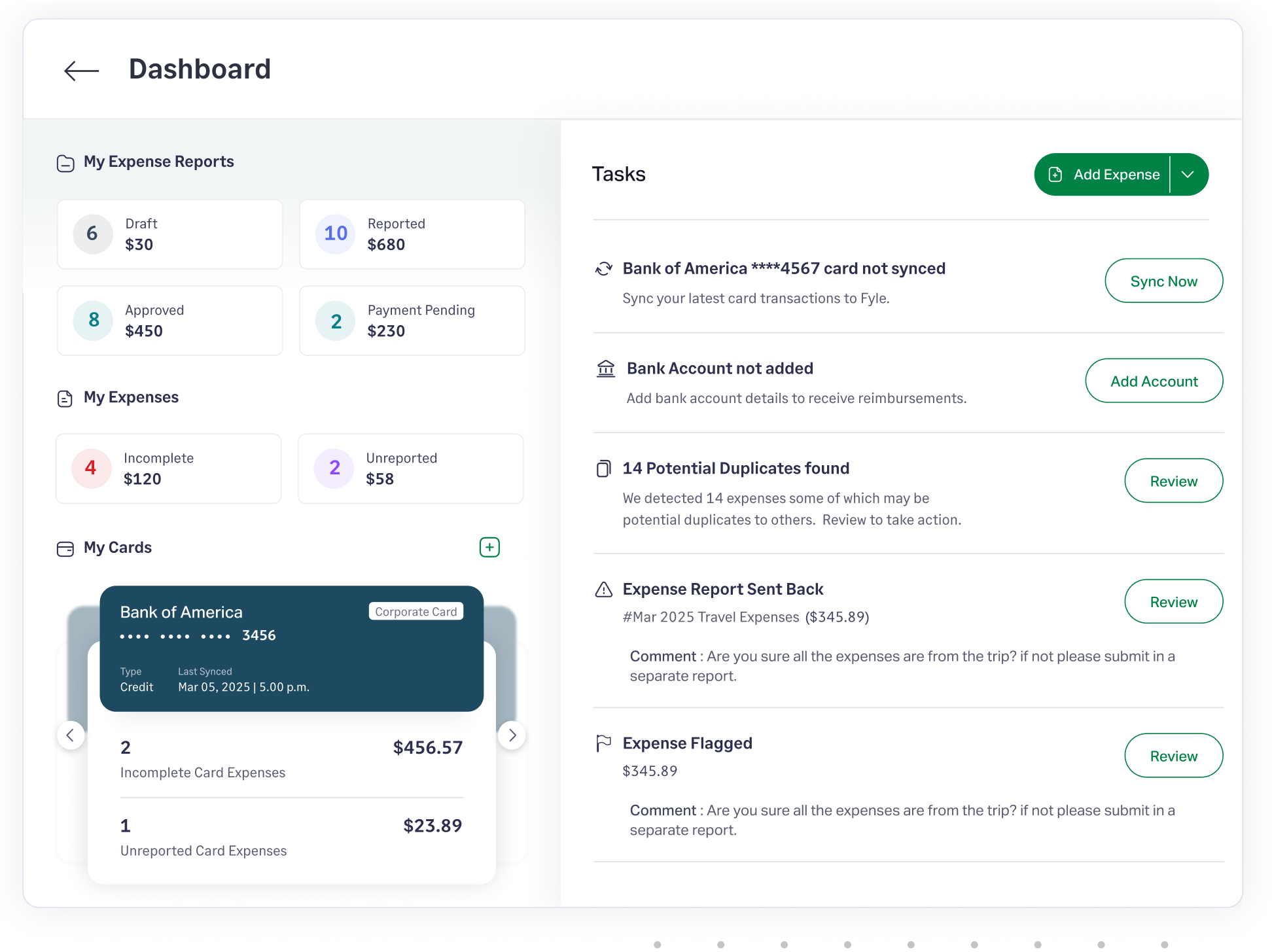Open the Draft expense reports tile
This screenshot has width=1272, height=952.
(x=169, y=234)
